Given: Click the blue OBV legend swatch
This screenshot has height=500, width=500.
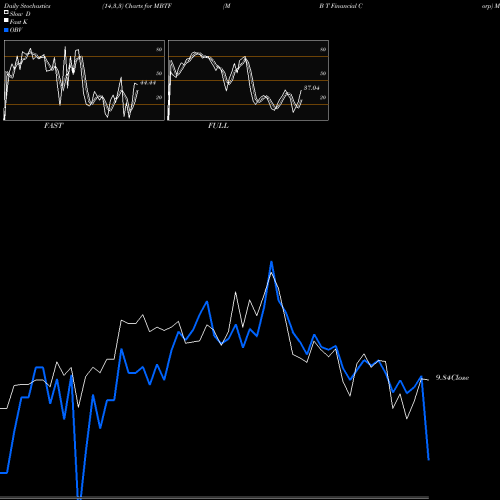Looking at the screenshot, I should click(6, 30).
